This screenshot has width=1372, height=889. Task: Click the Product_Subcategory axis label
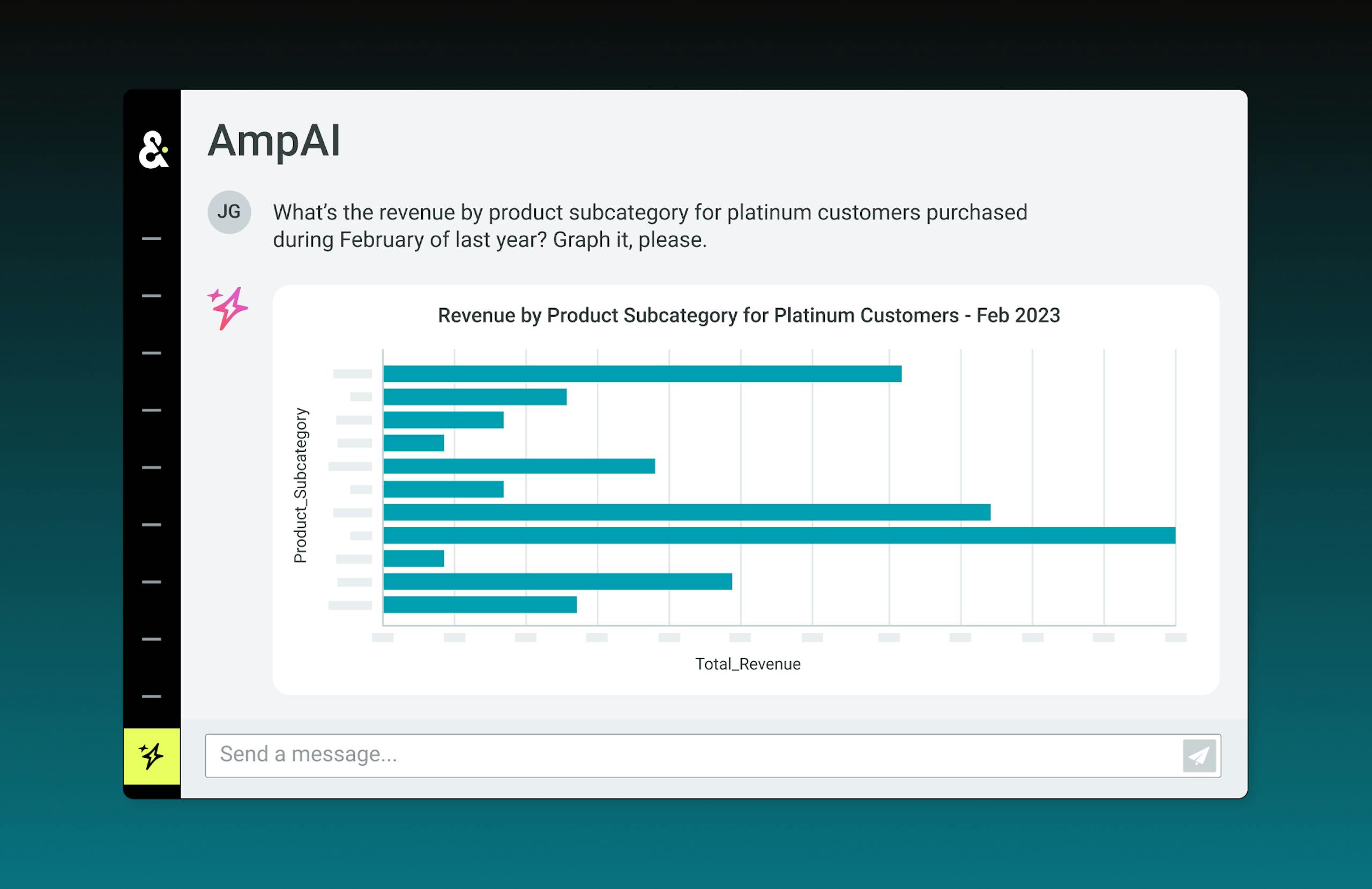[301, 485]
